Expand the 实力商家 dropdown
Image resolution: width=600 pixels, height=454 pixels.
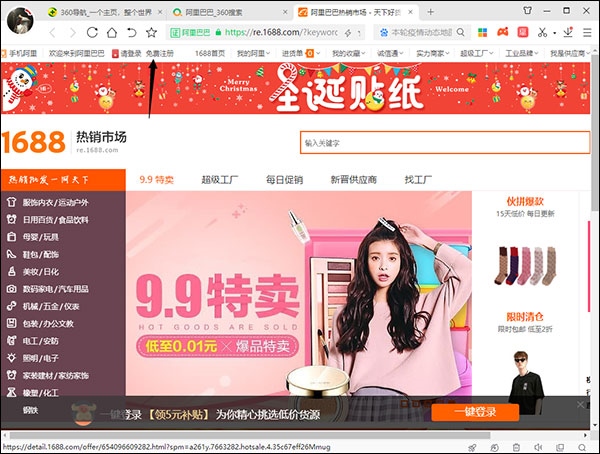pos(432,54)
